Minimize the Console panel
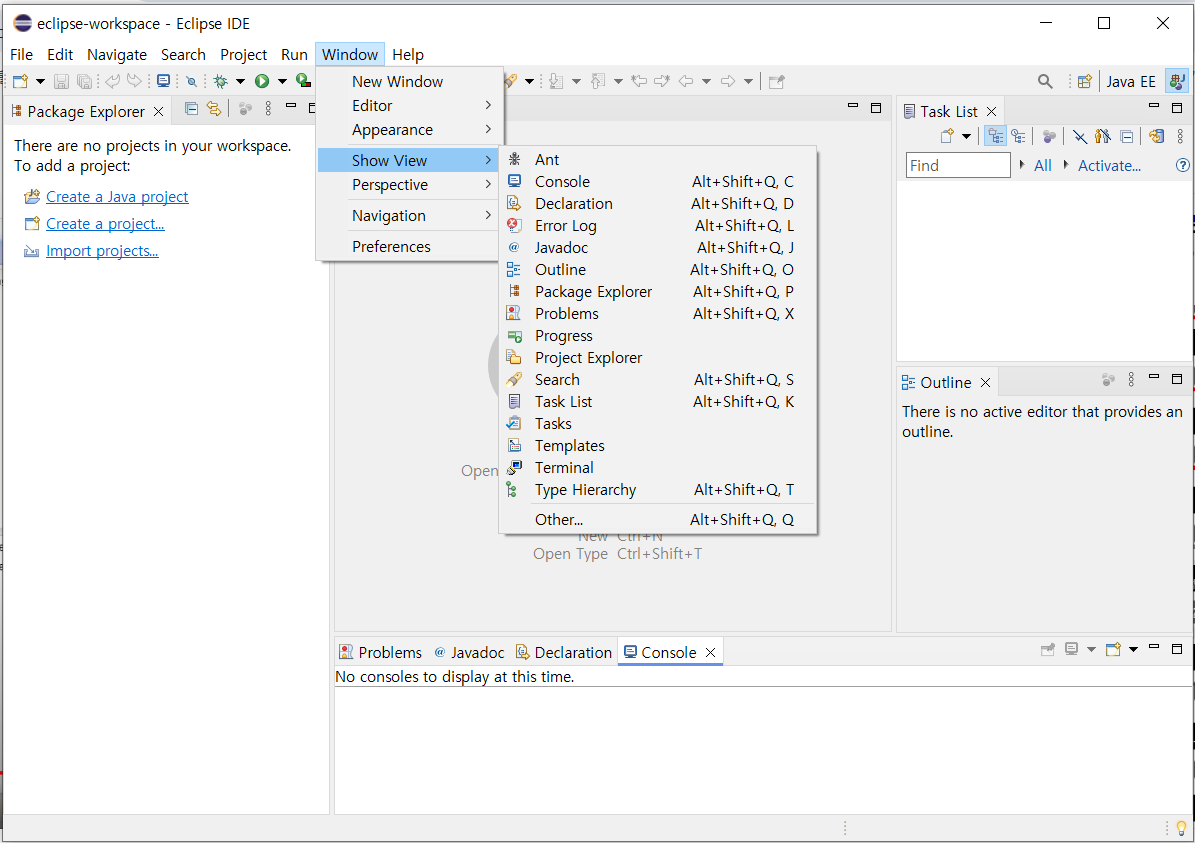 (x=1154, y=647)
